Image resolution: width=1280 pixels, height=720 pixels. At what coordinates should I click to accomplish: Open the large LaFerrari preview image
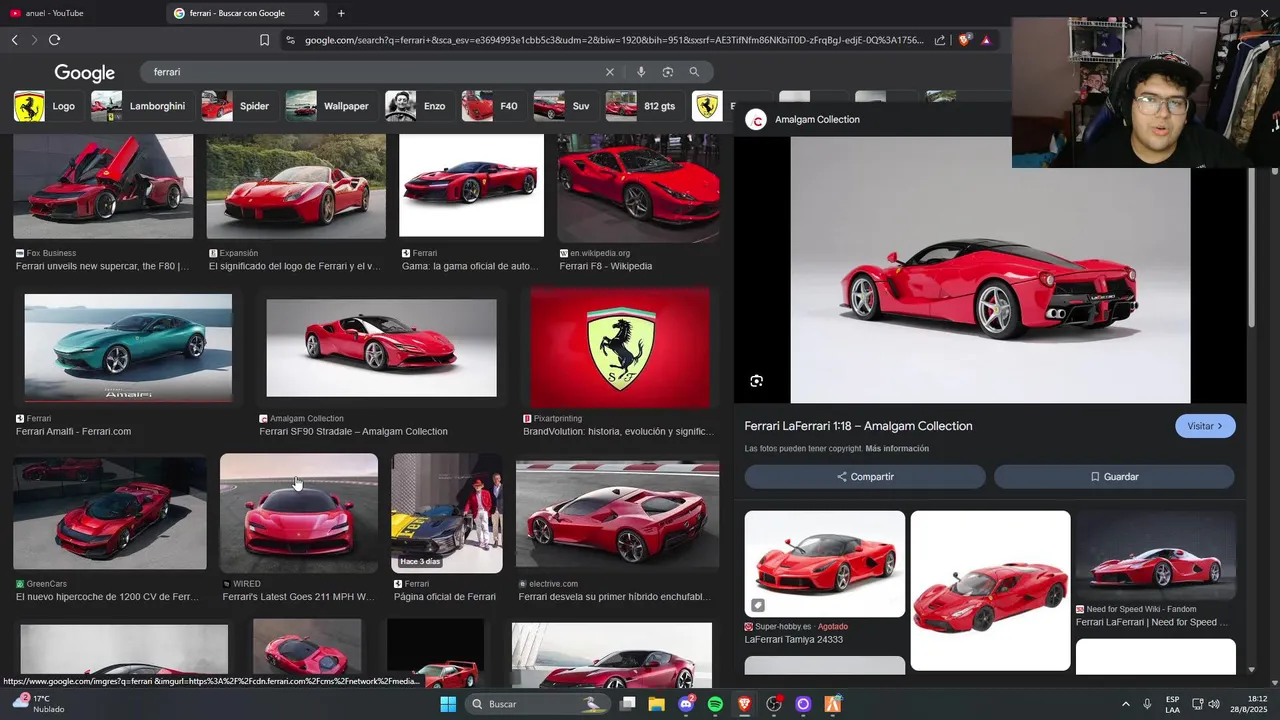point(990,270)
